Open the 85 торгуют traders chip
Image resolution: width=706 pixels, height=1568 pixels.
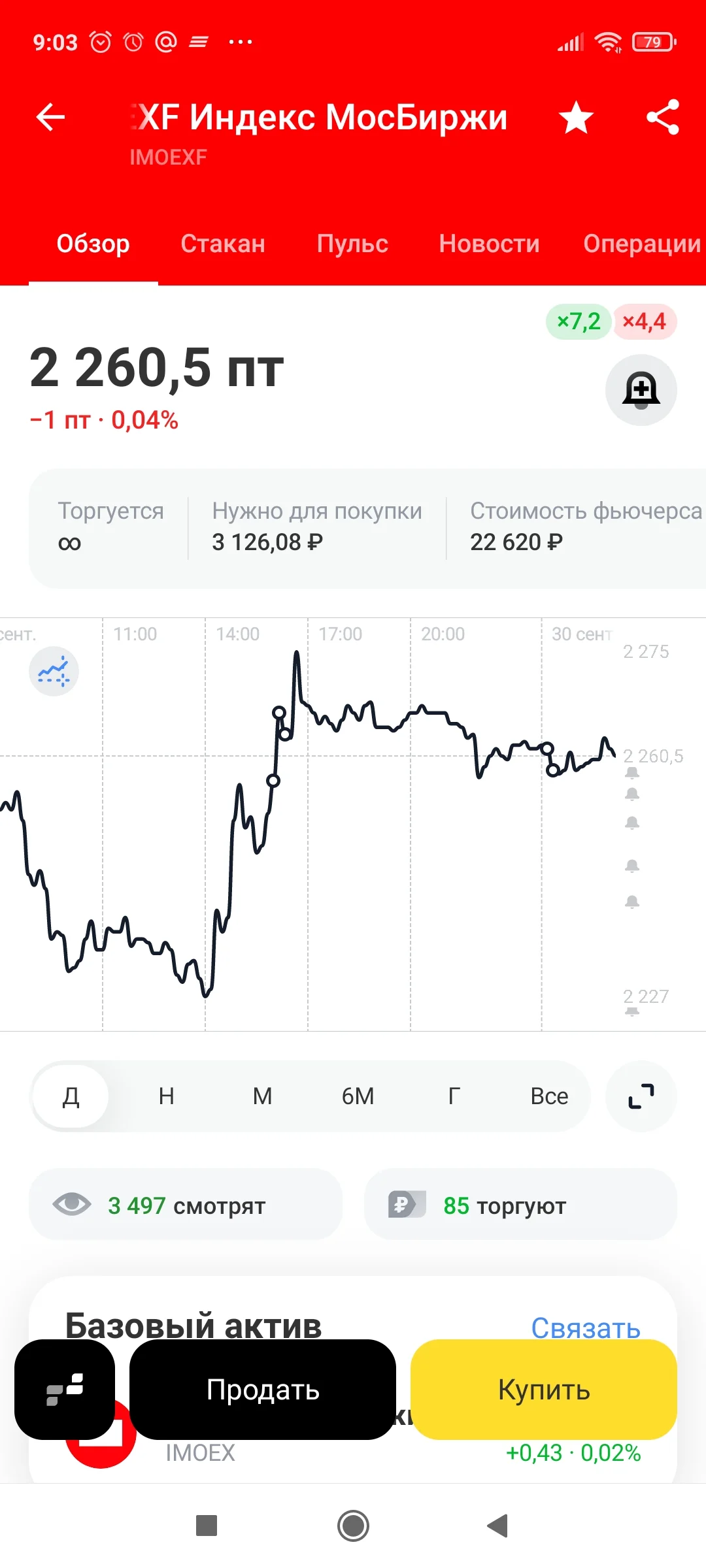(x=520, y=1204)
